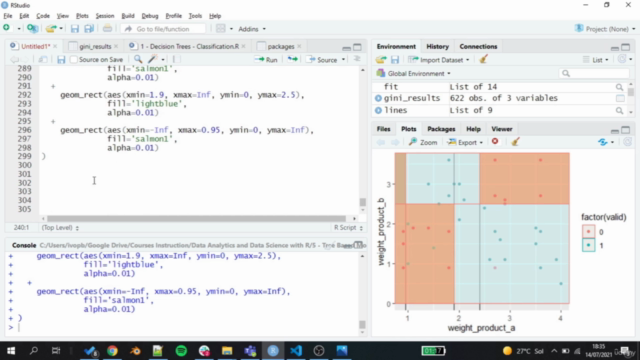Click the Save All documents icon
This screenshot has width=640, height=360.
click(89, 29)
